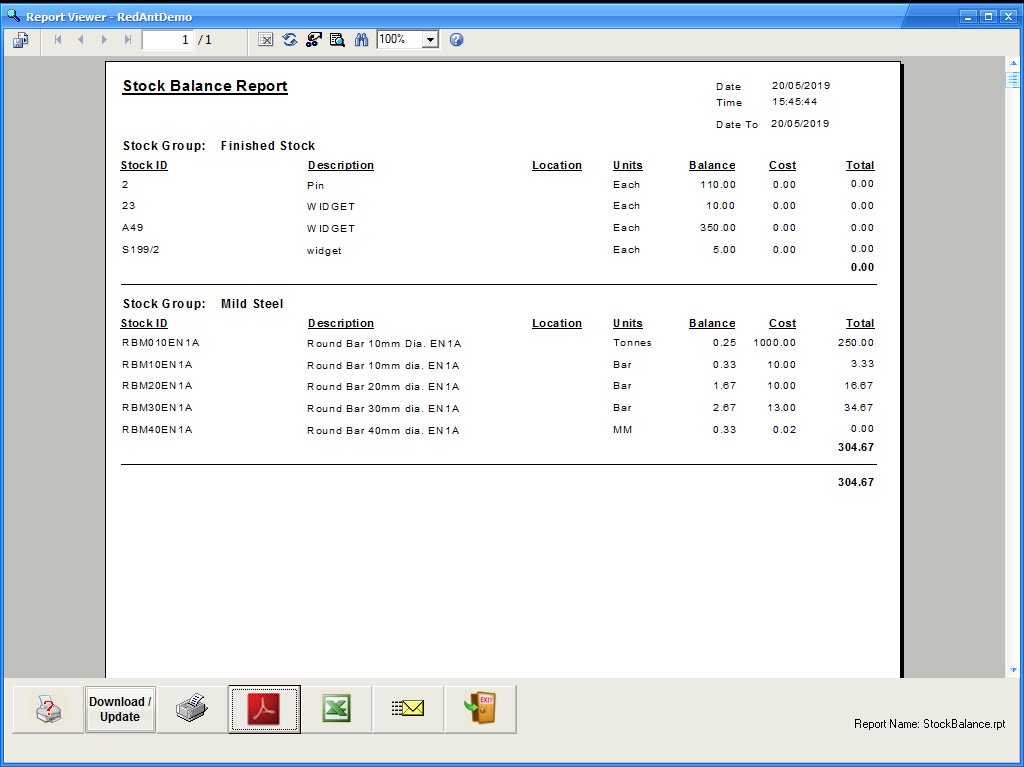The width and height of the screenshot is (1024, 767).
Task: Open the 100% zoom dropdown
Action: point(430,40)
